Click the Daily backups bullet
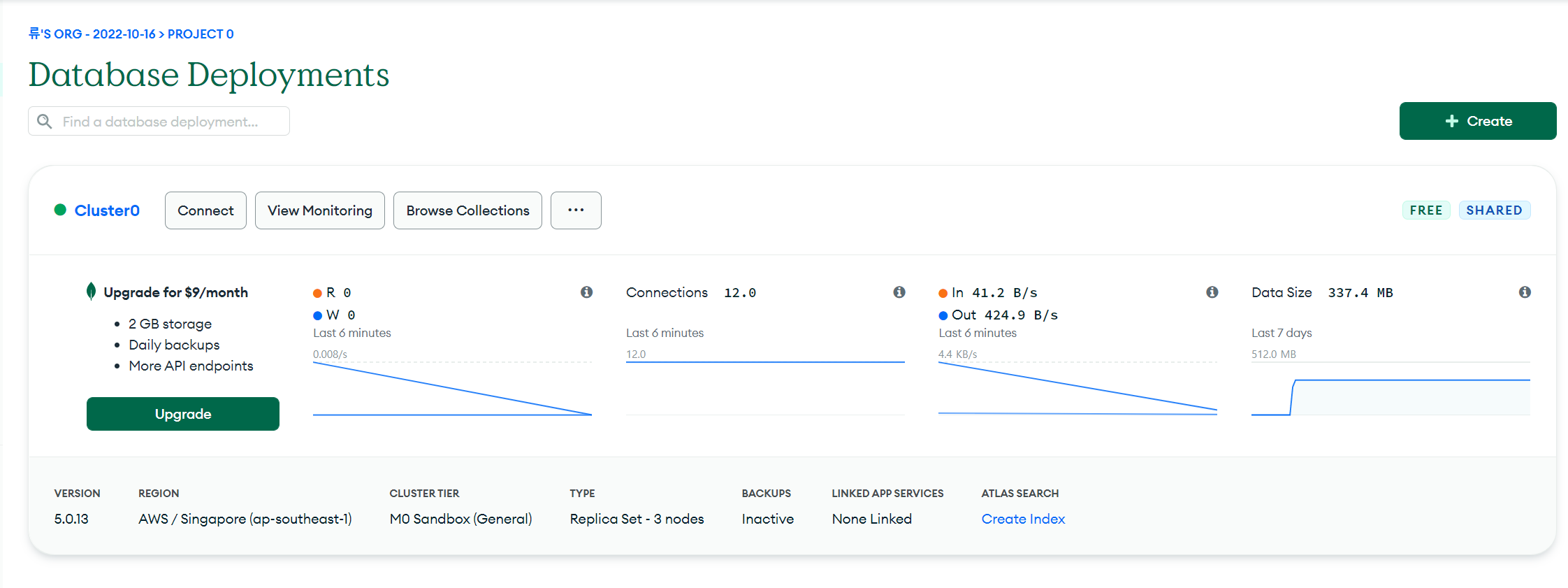The height and width of the screenshot is (588, 1568). (174, 345)
